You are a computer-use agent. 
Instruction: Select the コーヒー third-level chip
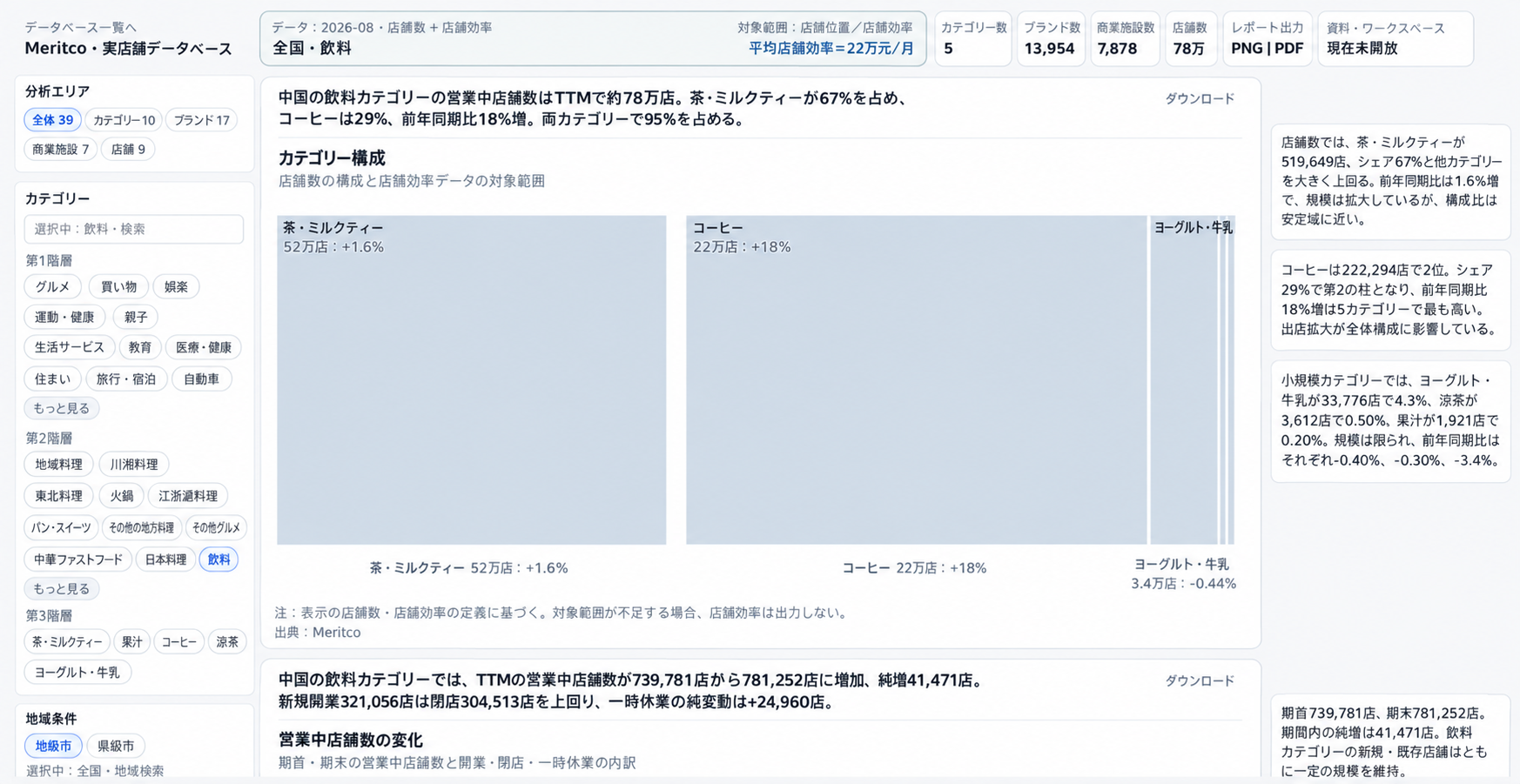pos(178,641)
